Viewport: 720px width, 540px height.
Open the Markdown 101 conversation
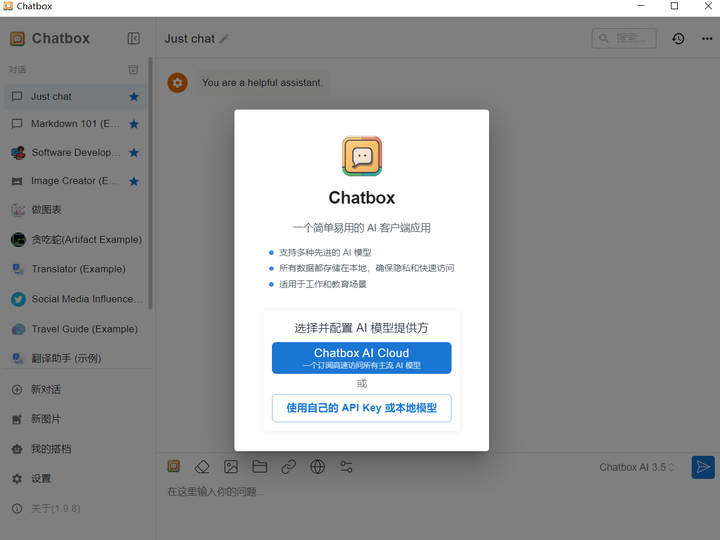(x=76, y=124)
